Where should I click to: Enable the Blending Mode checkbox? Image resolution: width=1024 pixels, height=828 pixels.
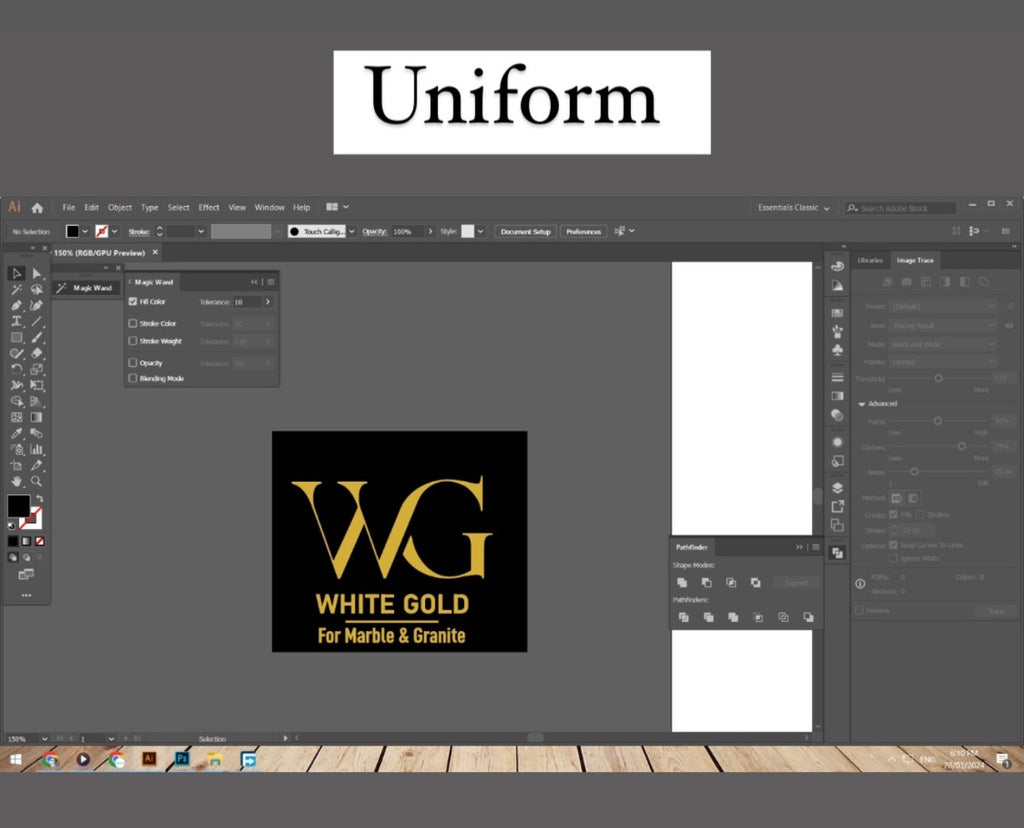coord(133,378)
